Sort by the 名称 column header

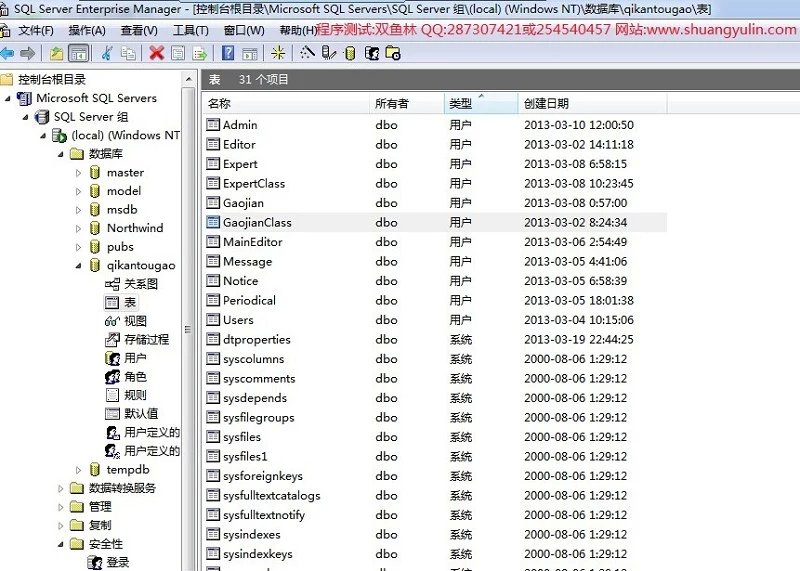[285, 104]
